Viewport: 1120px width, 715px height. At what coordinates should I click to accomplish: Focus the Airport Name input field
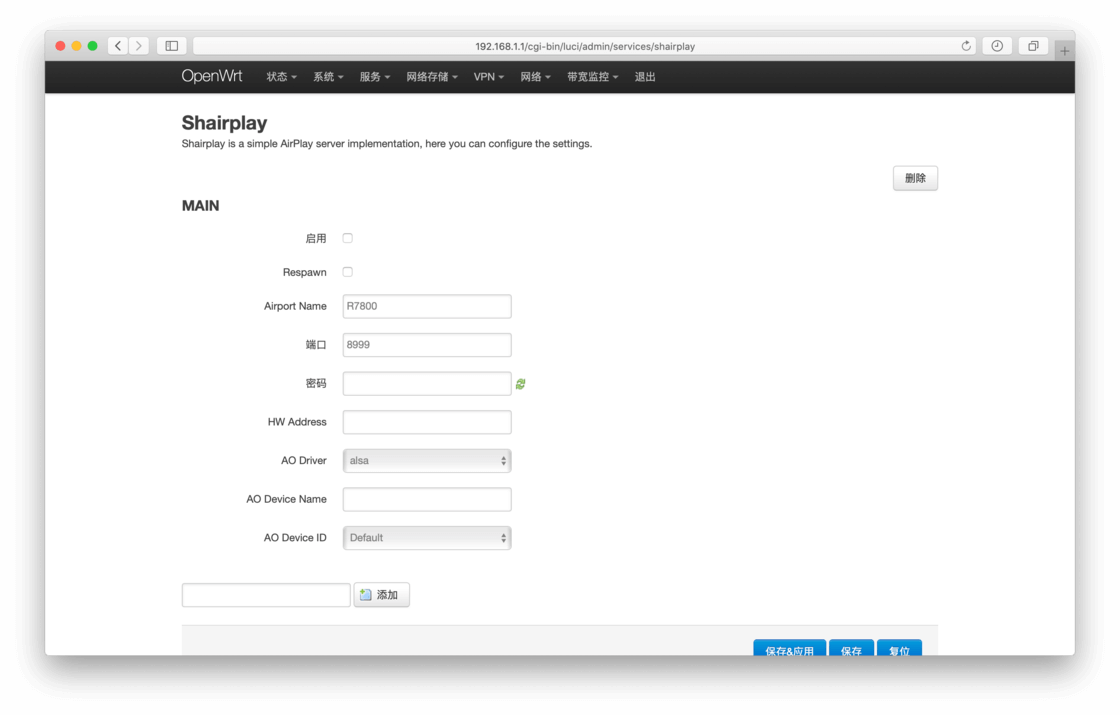tap(427, 307)
